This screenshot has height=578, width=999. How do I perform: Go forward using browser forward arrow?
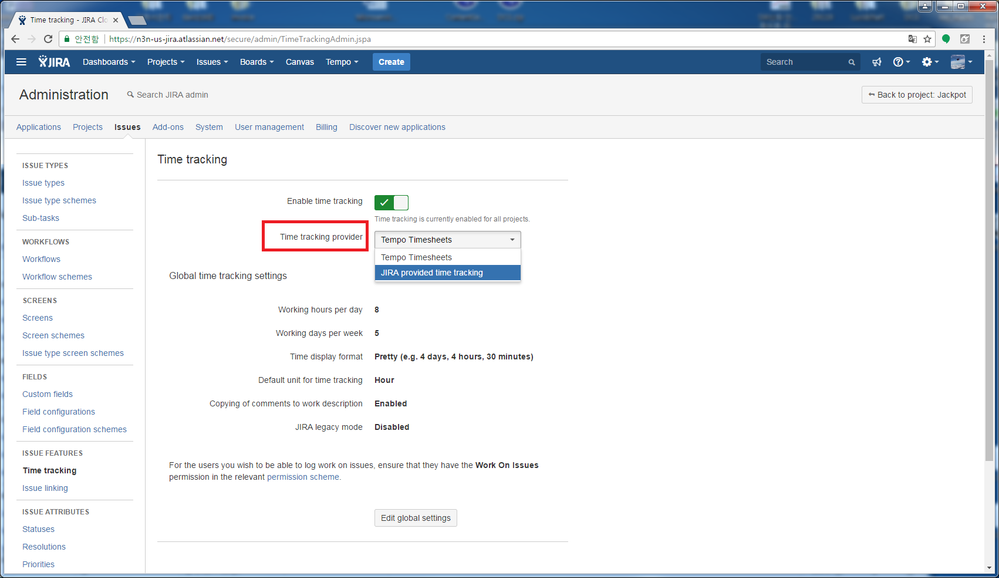click(31, 39)
